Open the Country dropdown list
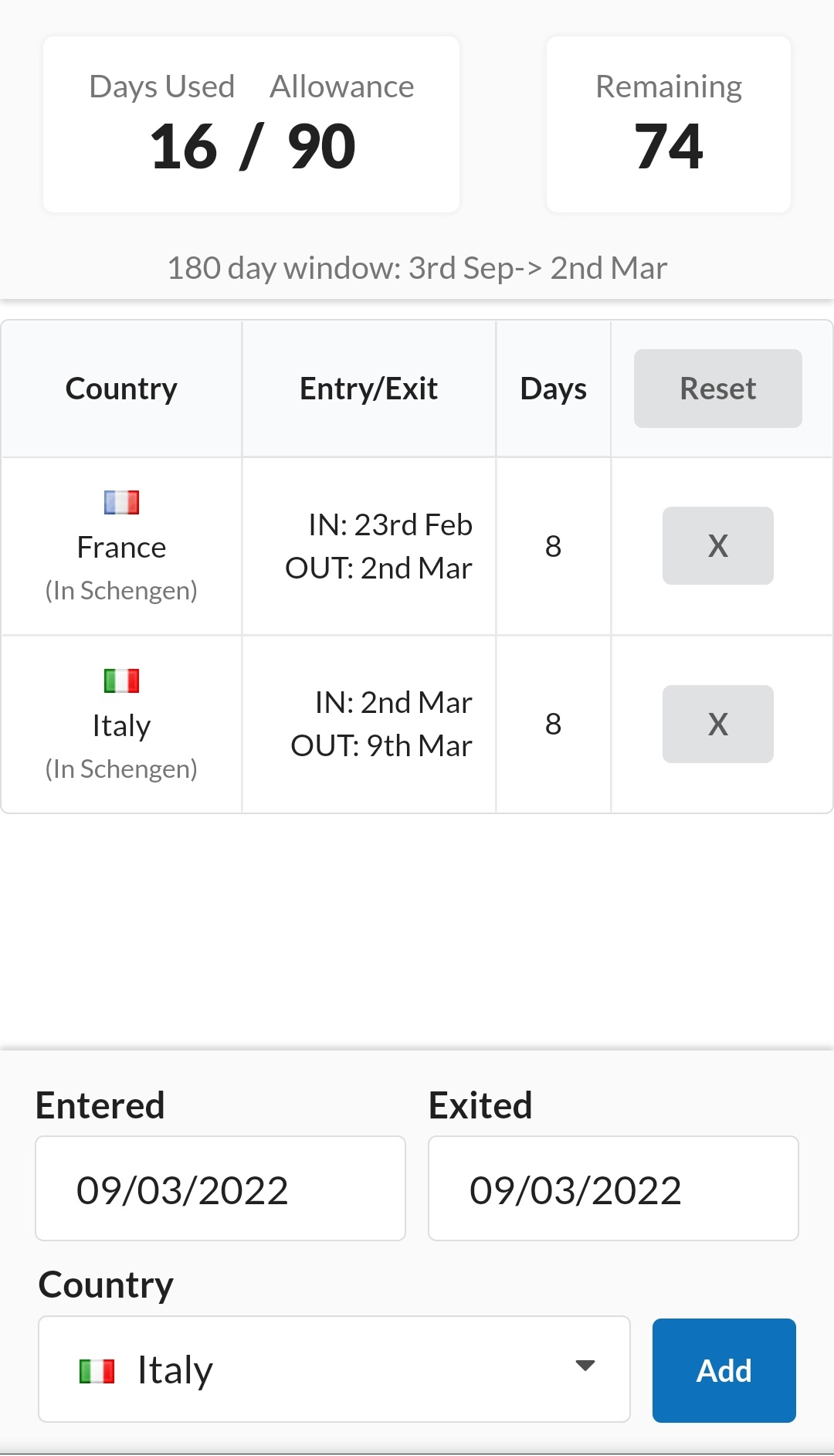The height and width of the screenshot is (1456, 834). click(x=334, y=1369)
